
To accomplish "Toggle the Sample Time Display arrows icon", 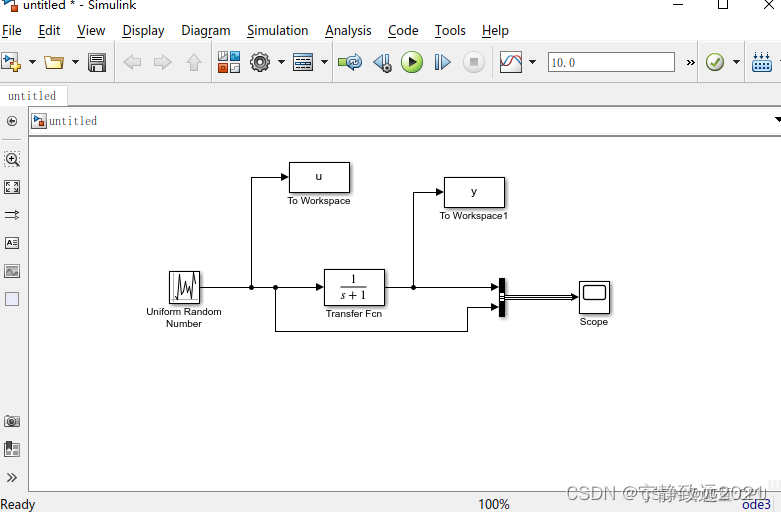I will click(x=12, y=215).
